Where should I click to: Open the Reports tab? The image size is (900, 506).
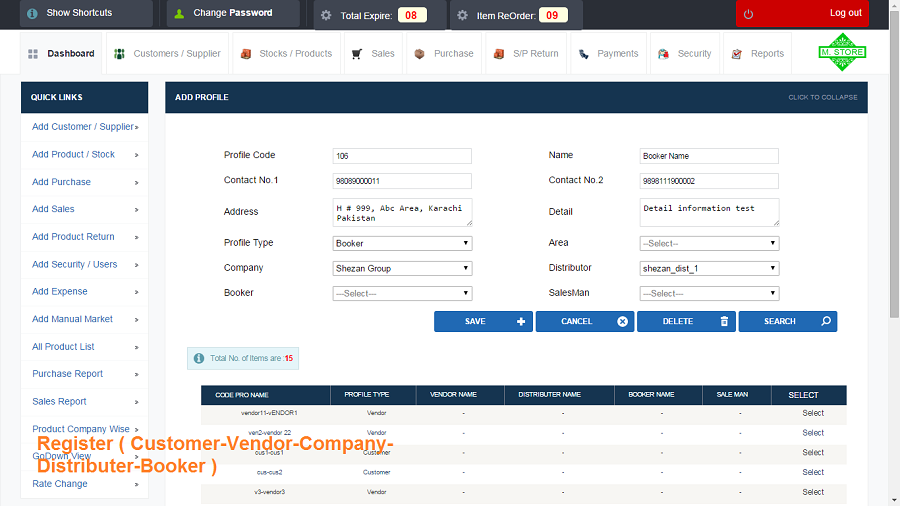[x=758, y=53]
